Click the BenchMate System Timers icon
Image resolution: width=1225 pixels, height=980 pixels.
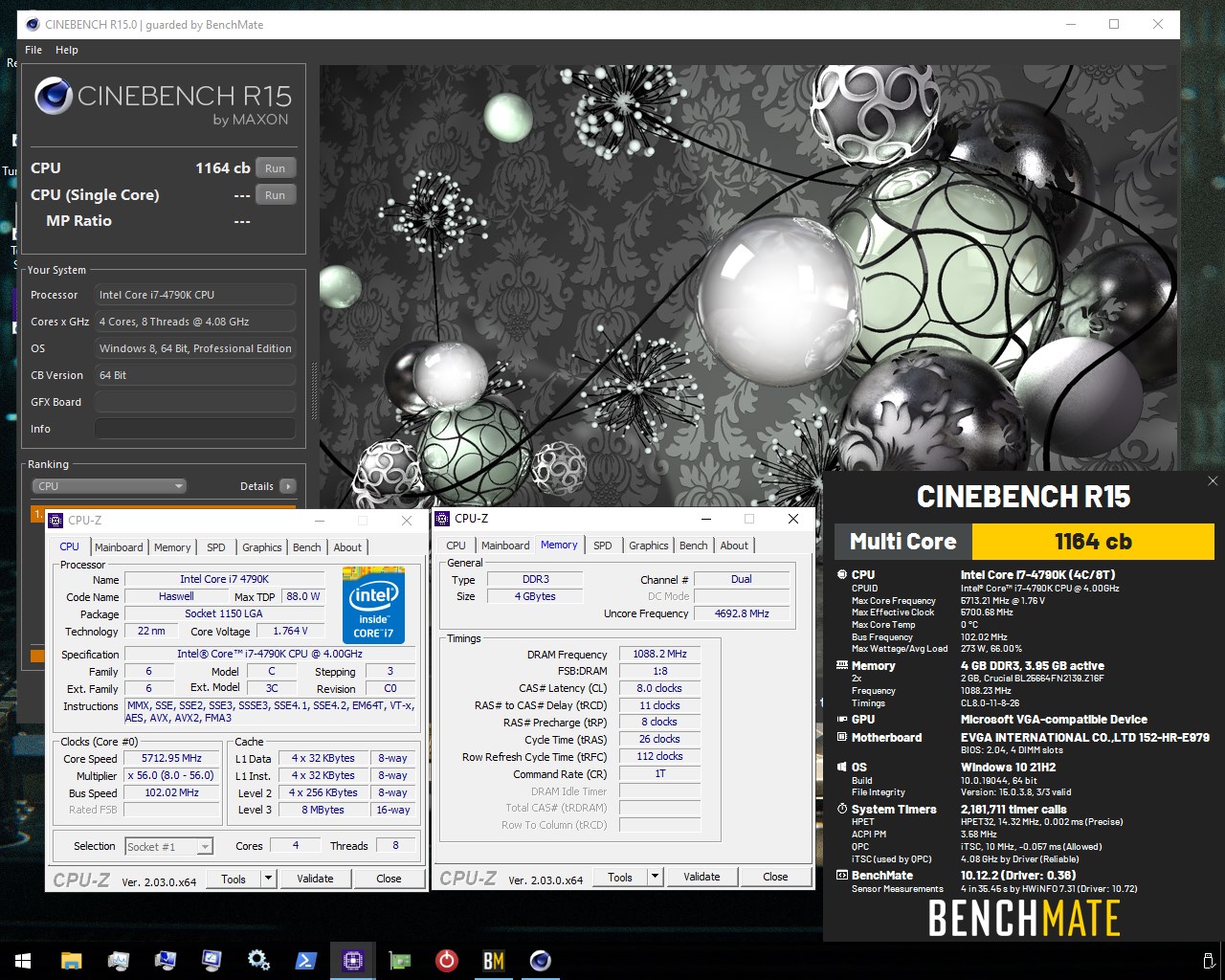point(842,809)
